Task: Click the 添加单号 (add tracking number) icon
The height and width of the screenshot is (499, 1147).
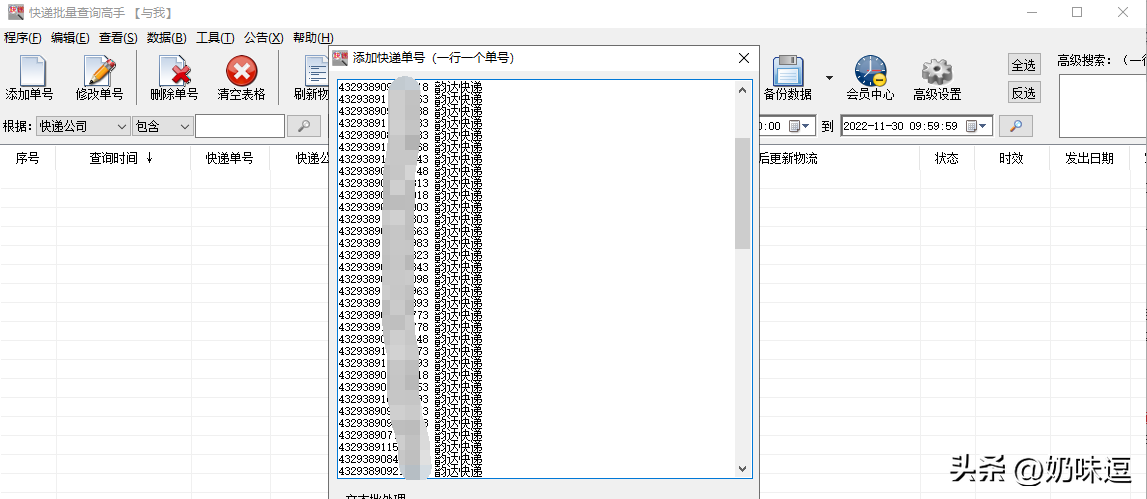Action: point(29,73)
